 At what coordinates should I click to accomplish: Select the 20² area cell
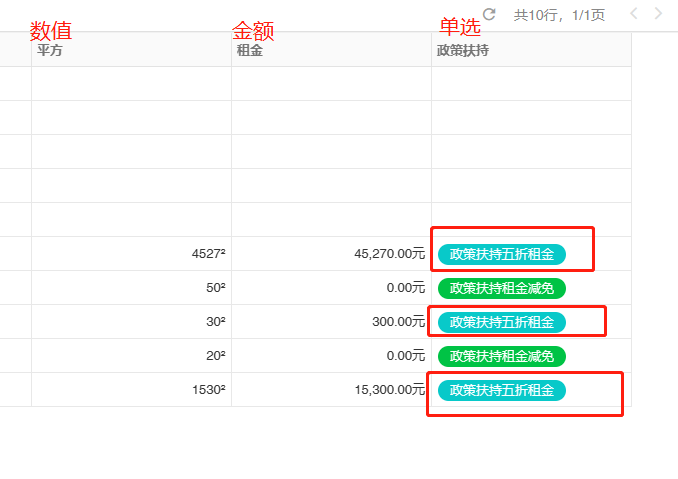click(x=216, y=356)
